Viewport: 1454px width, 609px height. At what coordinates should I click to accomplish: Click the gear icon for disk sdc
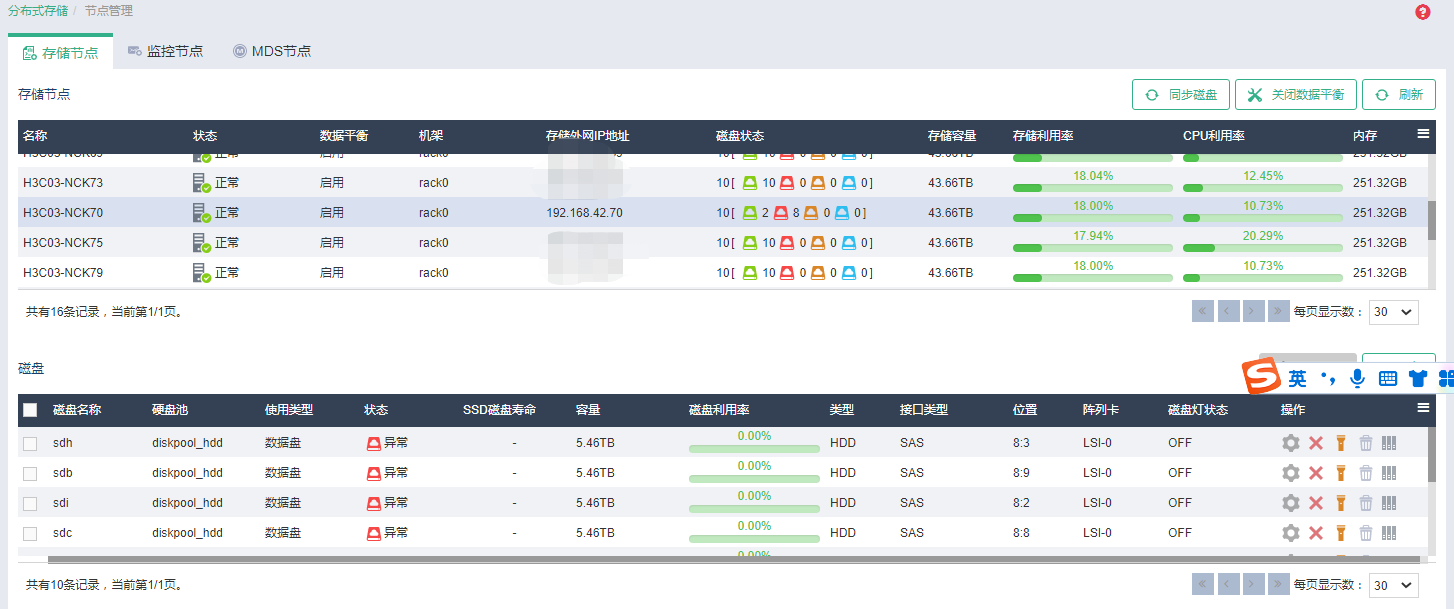pos(1291,533)
